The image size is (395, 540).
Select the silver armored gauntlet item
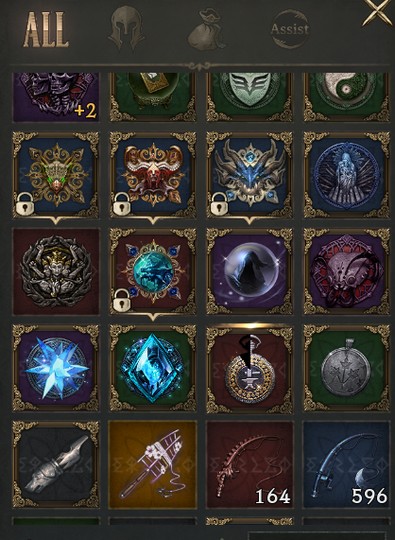[x=56, y=464]
